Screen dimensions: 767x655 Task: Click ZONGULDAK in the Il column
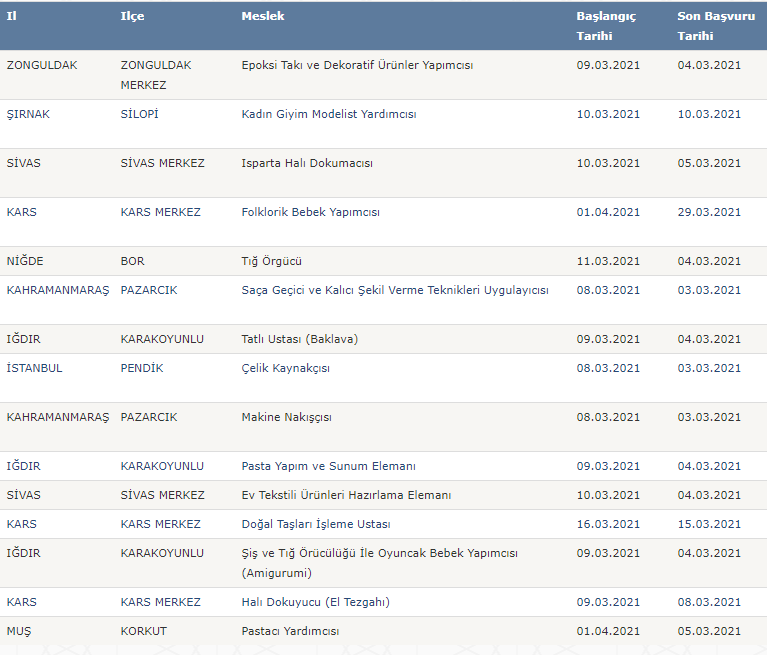pyautogui.click(x=42, y=65)
